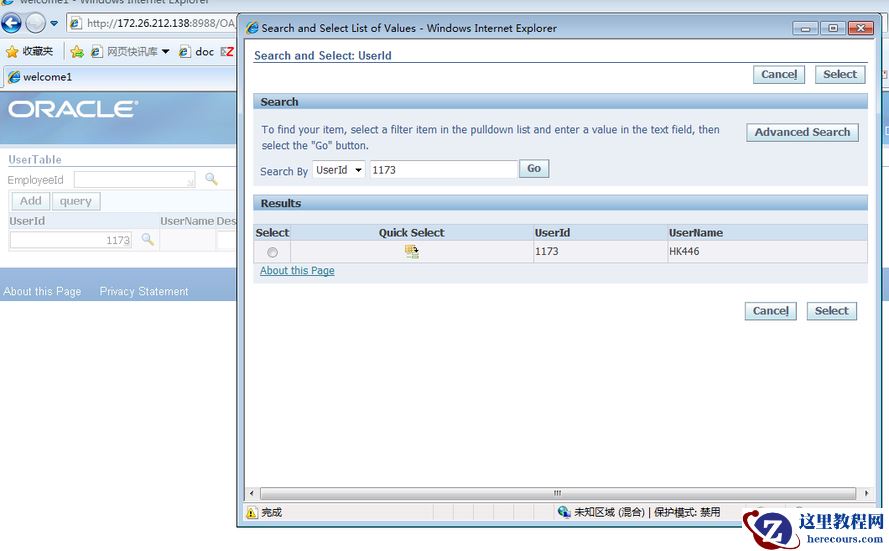Click the UserId field showing 1173 in main window
Image resolution: width=889 pixels, height=551 pixels.
pyautogui.click(x=71, y=240)
